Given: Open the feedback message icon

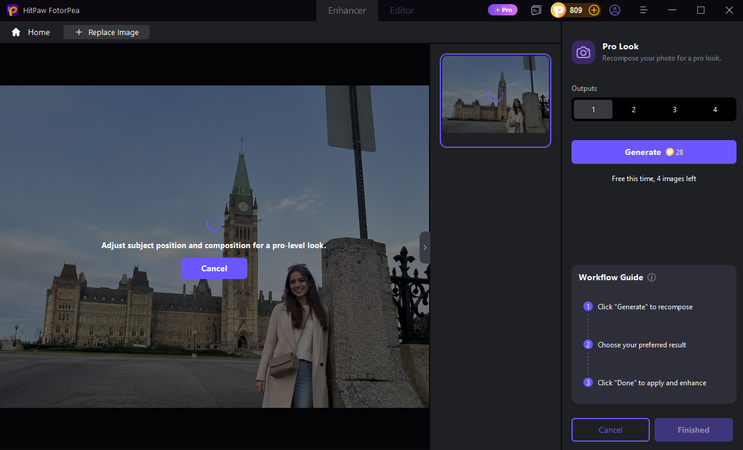Looking at the screenshot, I should [x=536, y=10].
